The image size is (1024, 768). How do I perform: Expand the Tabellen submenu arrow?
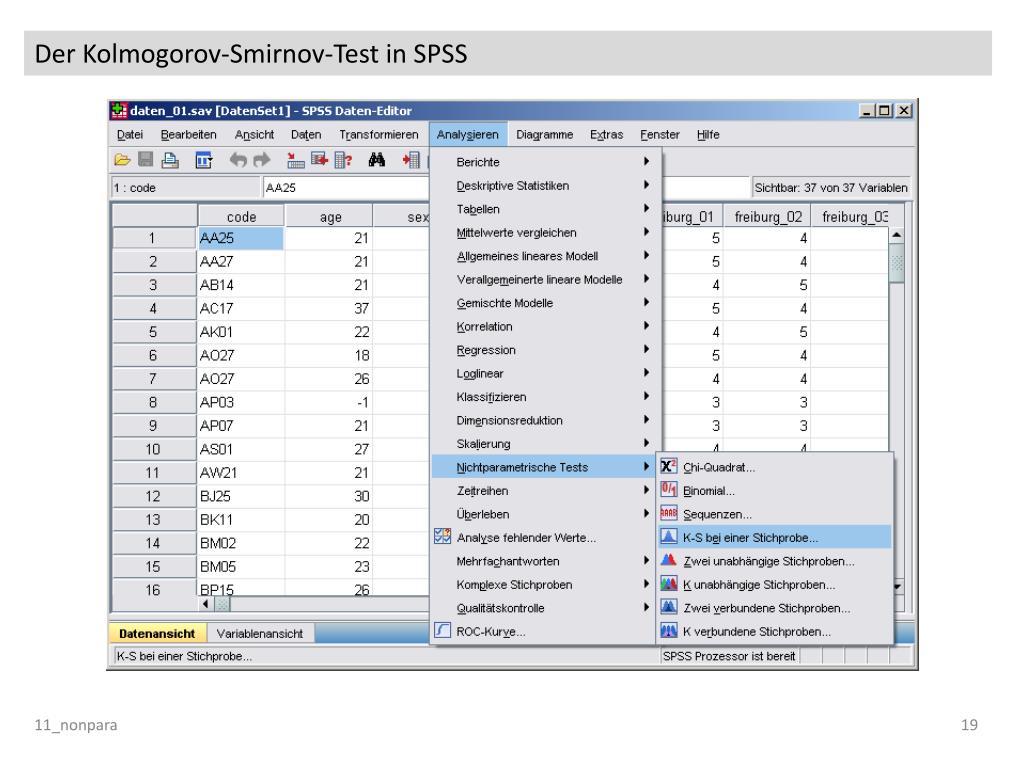tap(646, 208)
